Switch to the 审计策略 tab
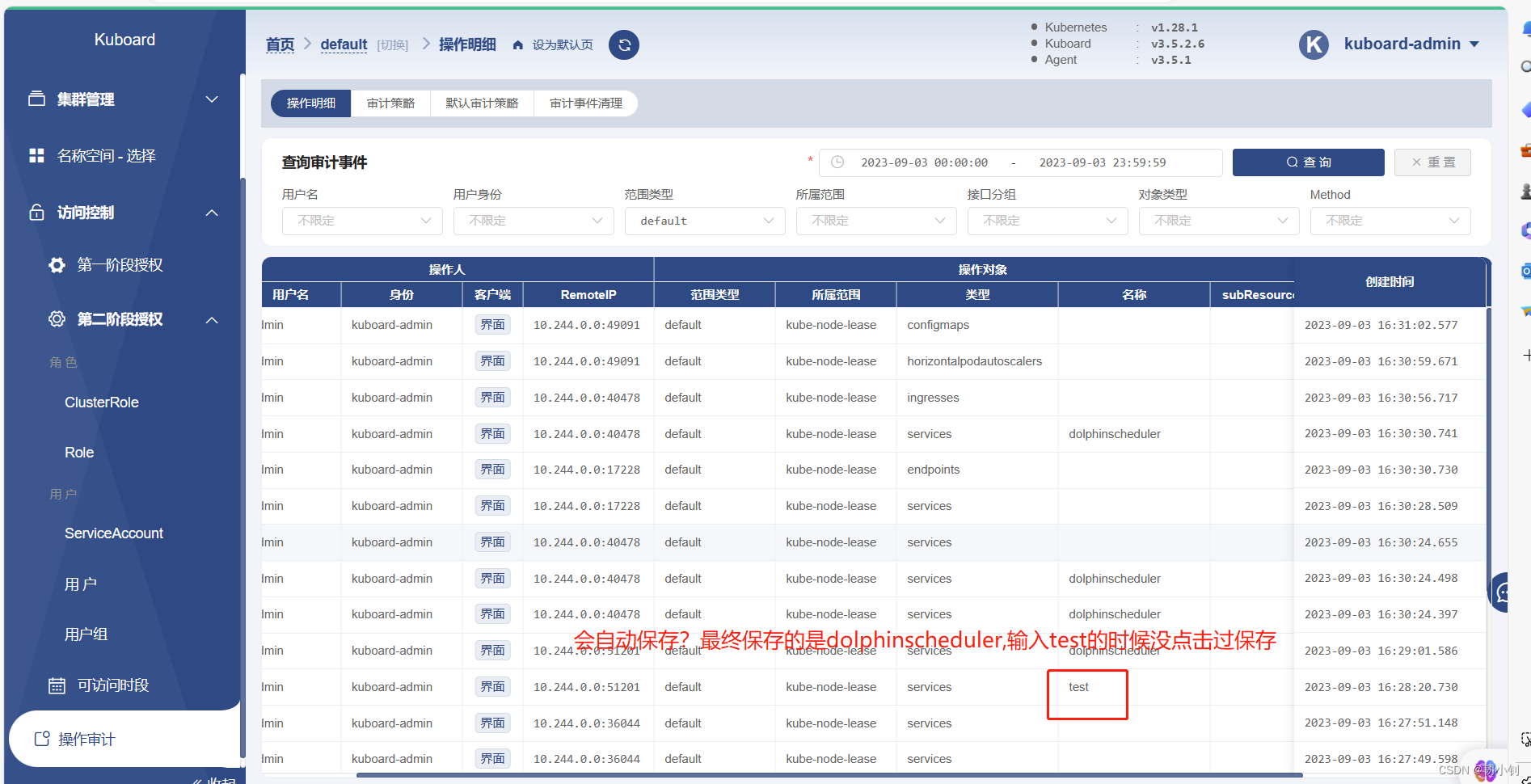Screen dimensions: 1531x784 click(x=390, y=103)
